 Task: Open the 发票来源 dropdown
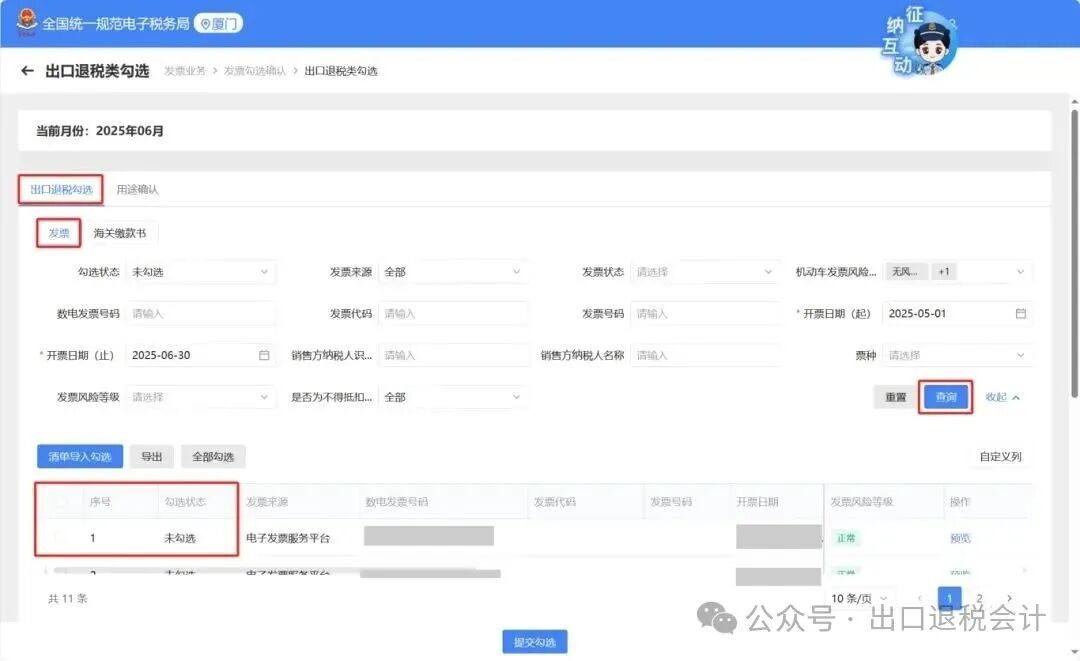click(453, 271)
